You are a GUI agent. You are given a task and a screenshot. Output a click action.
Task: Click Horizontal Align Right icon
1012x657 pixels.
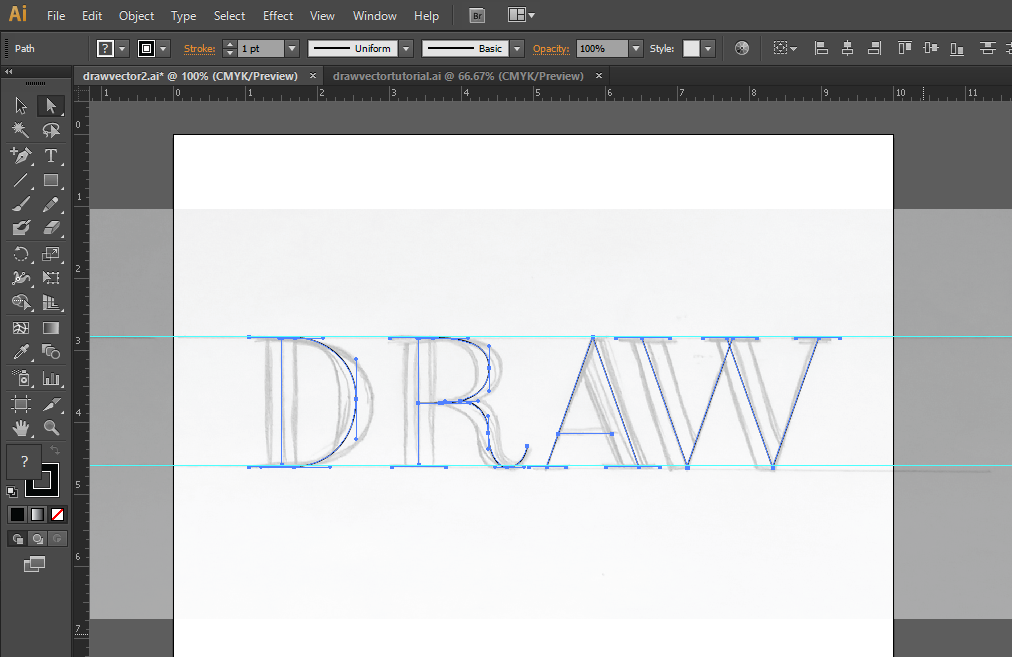[875, 48]
